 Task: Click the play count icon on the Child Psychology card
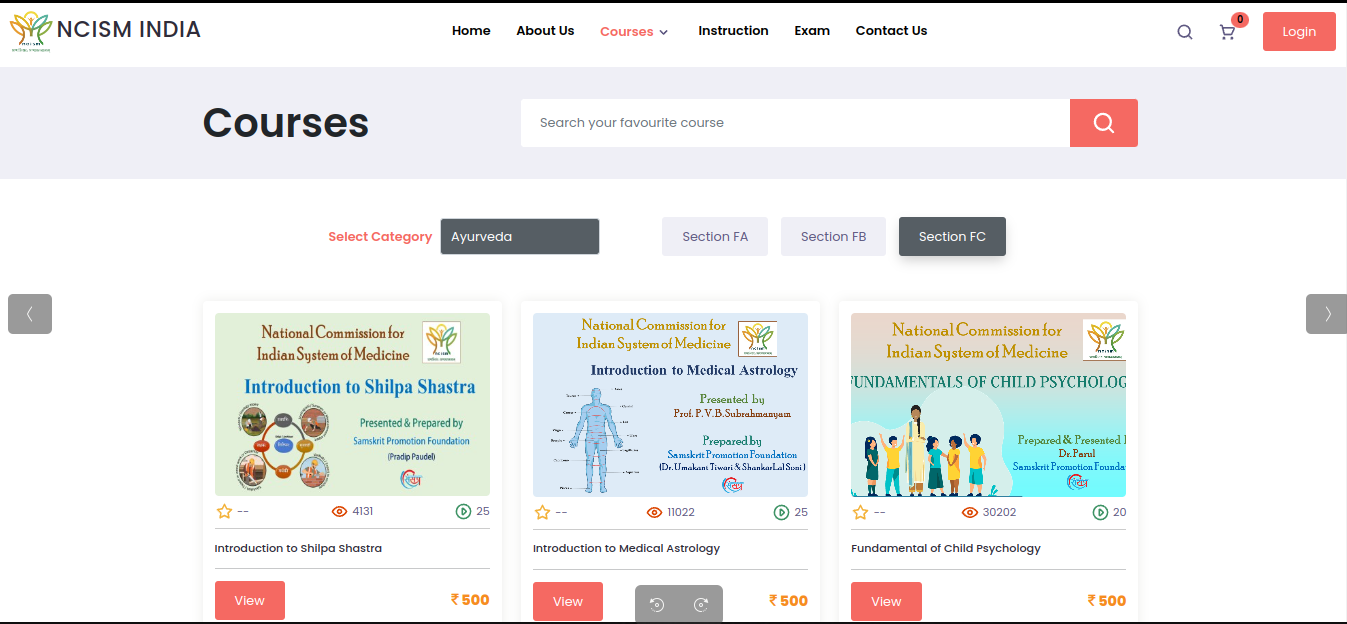1100,512
